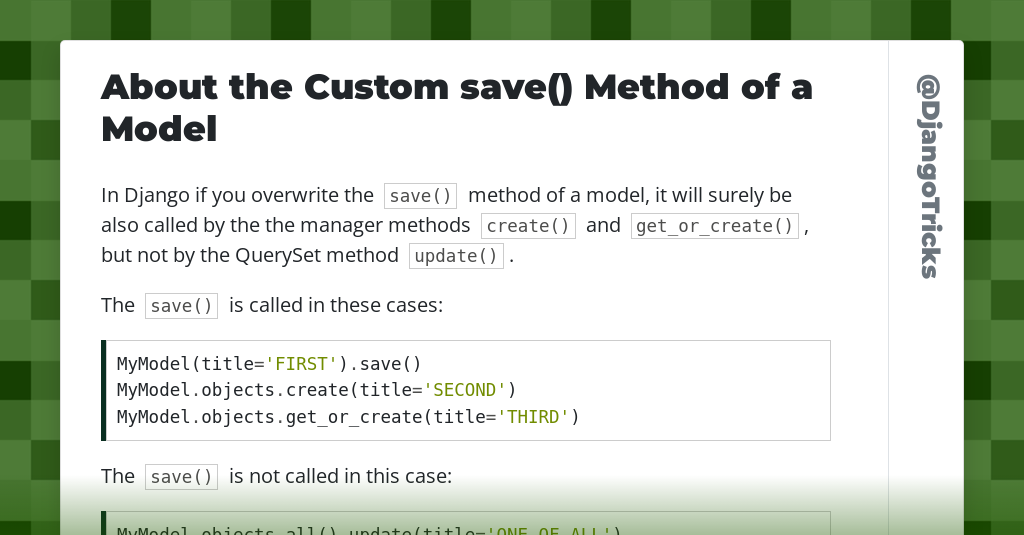Screen dimensions: 1024x535
Task: Select the inline save() code in first paragraph
Action: 420,196
